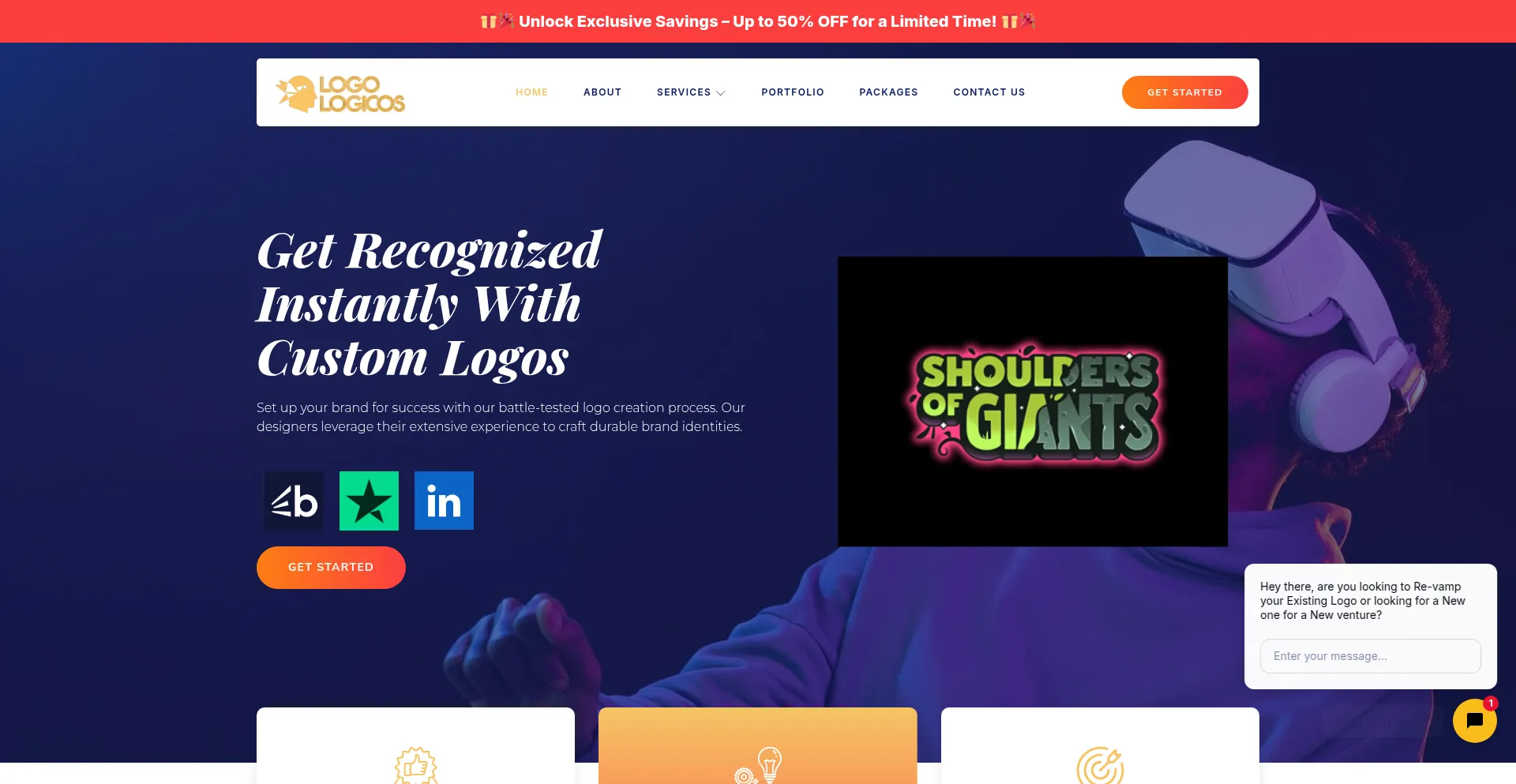
Task: Click the chat greeting message popup
Action: tap(1370, 601)
